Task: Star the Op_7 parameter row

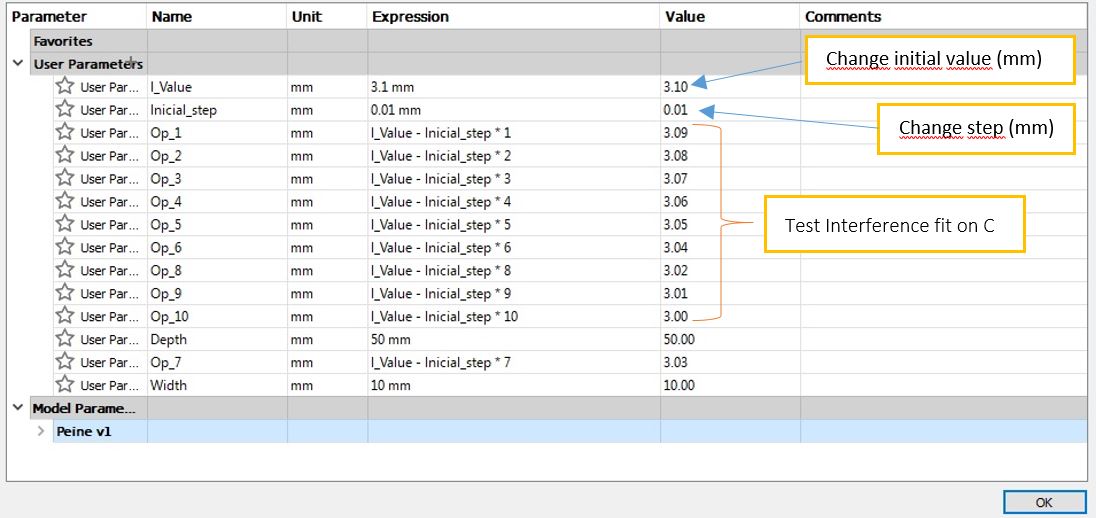Action: (65, 362)
